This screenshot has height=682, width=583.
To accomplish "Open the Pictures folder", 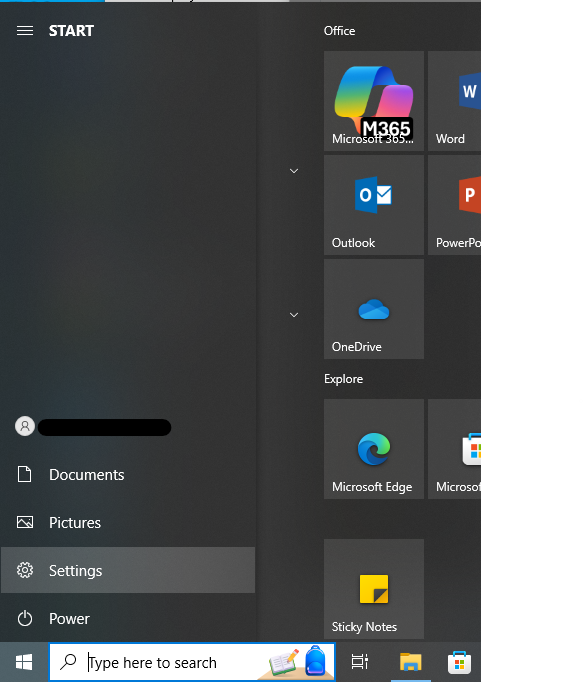I will pos(128,522).
